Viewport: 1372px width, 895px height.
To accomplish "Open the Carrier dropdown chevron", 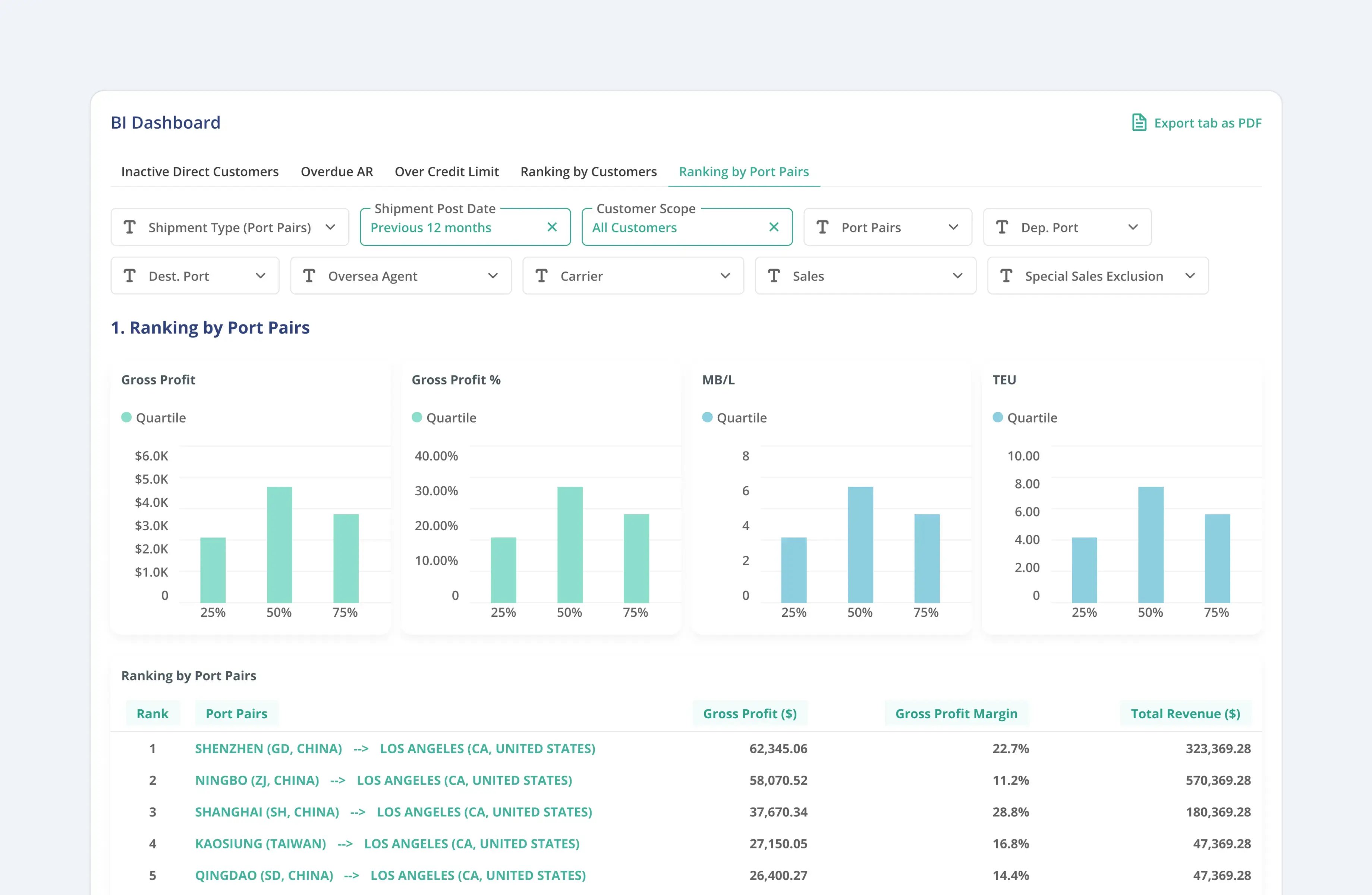I will [725, 276].
